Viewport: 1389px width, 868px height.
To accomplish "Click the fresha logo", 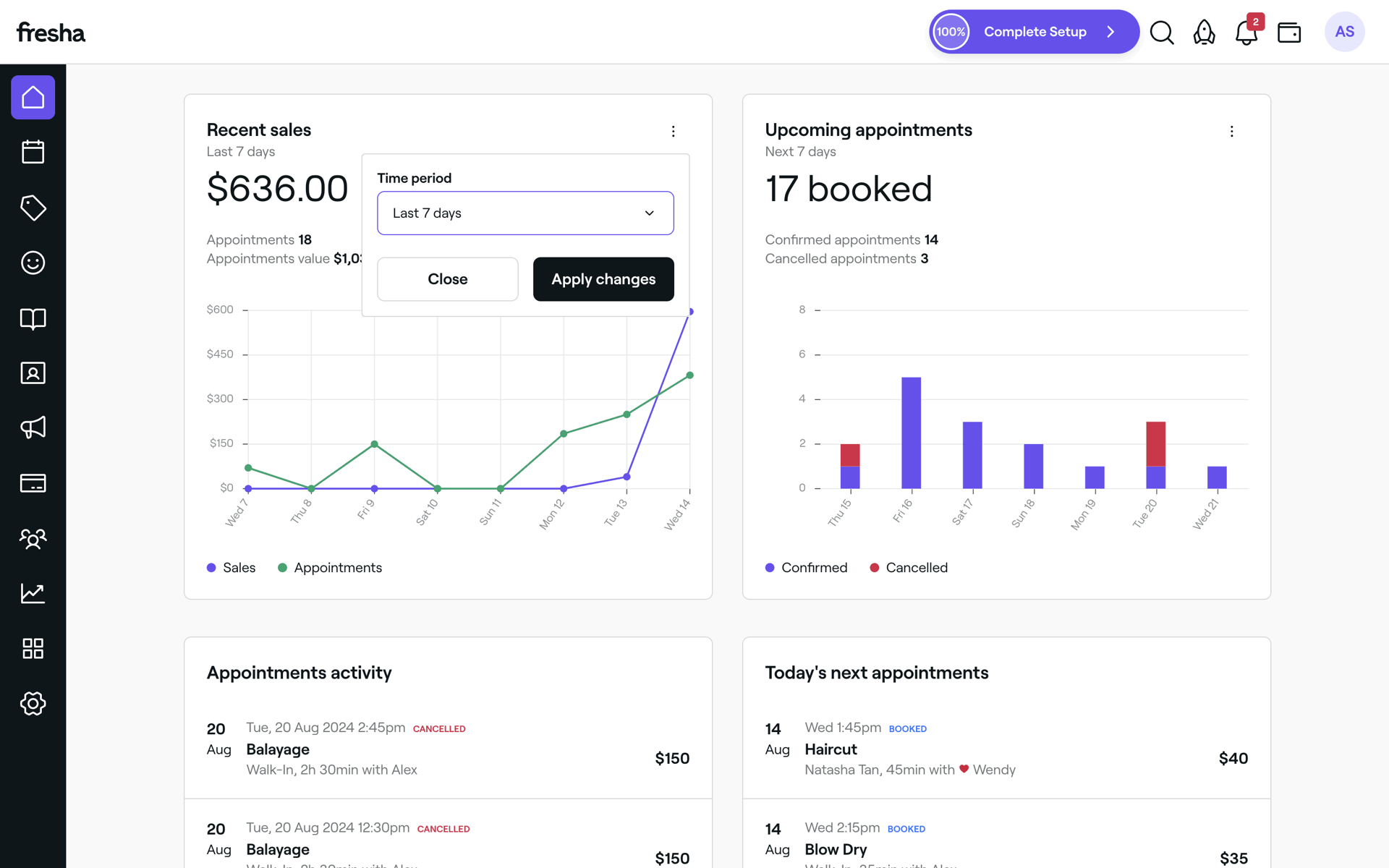I will [x=51, y=33].
